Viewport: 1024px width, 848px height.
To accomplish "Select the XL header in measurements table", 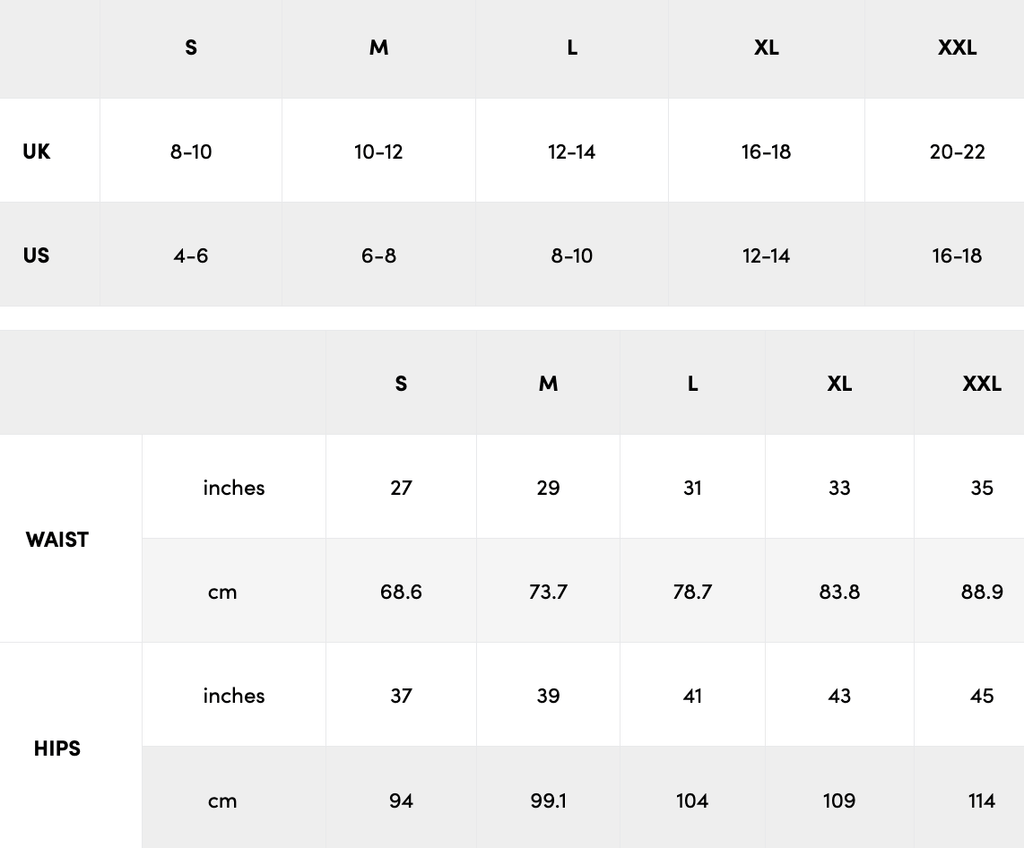I will [x=839, y=383].
